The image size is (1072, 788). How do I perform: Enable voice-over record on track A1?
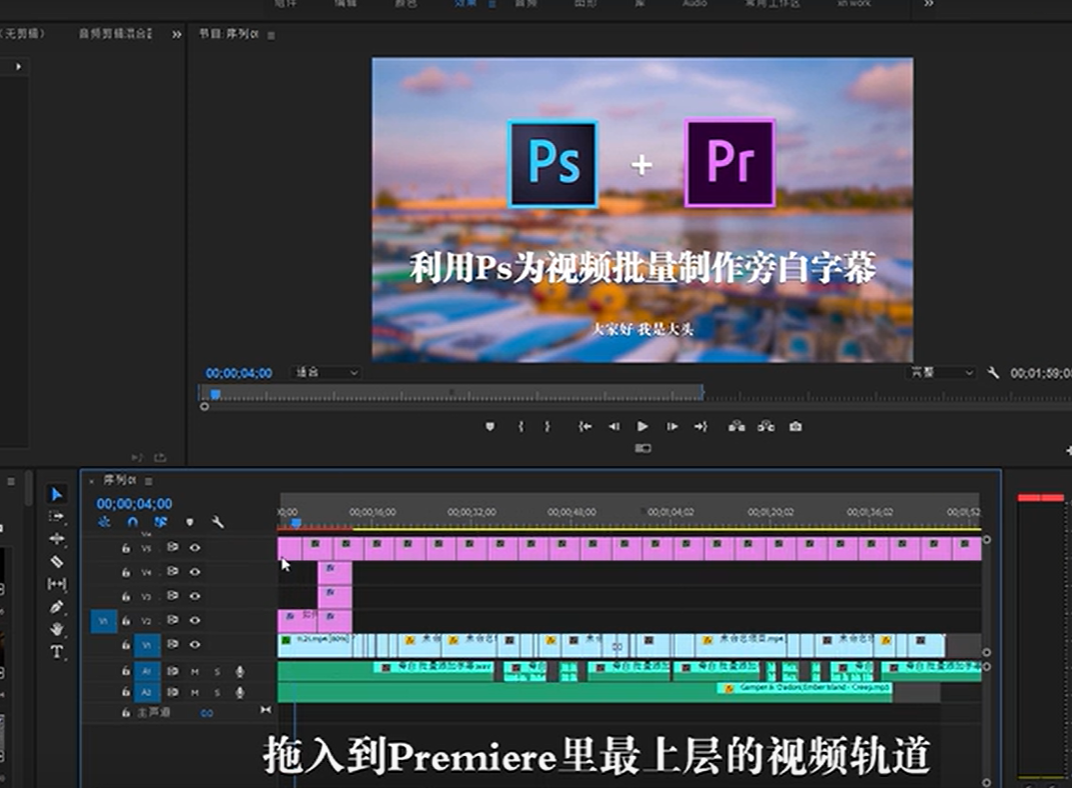pos(240,671)
